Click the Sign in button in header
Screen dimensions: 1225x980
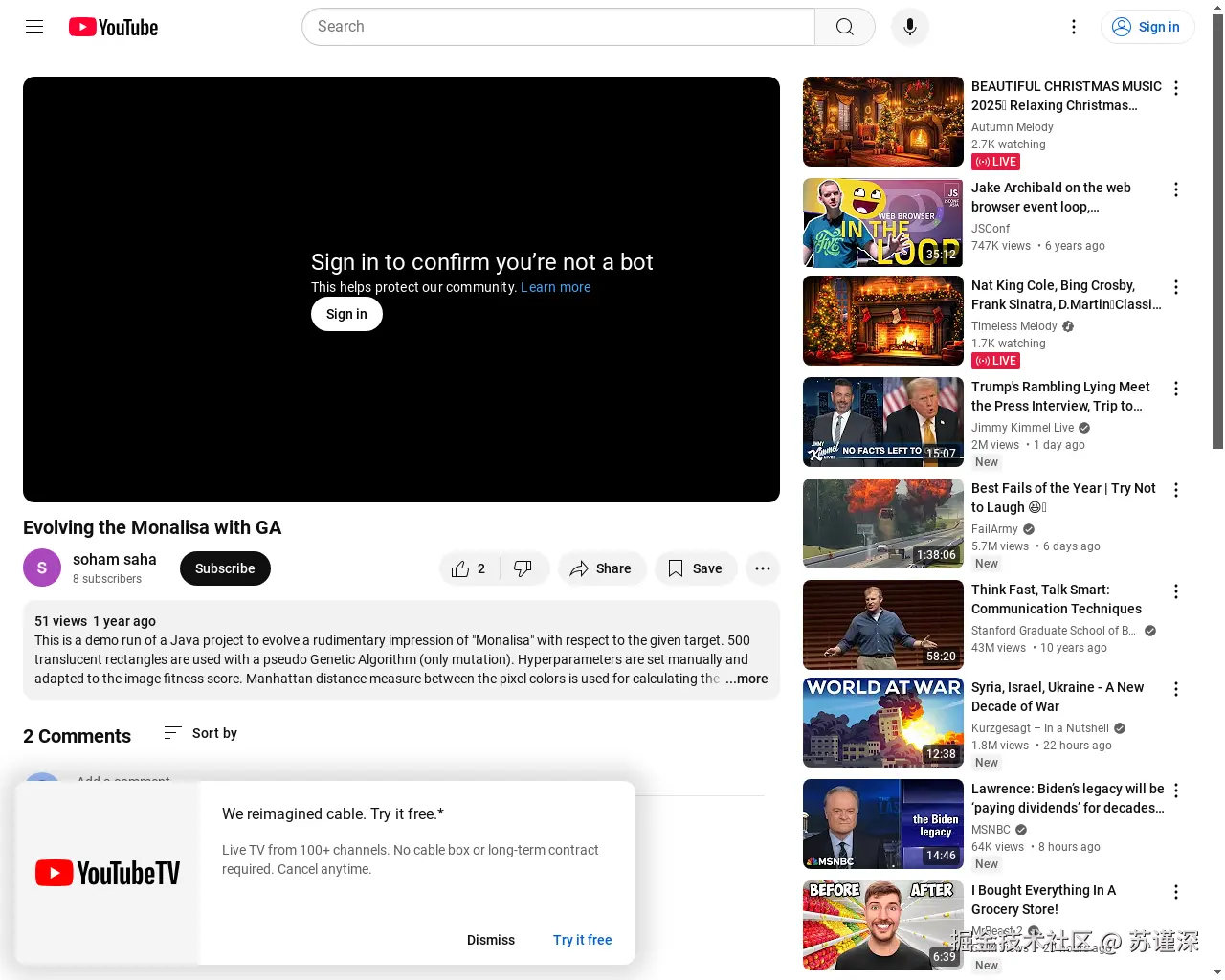tap(1147, 27)
